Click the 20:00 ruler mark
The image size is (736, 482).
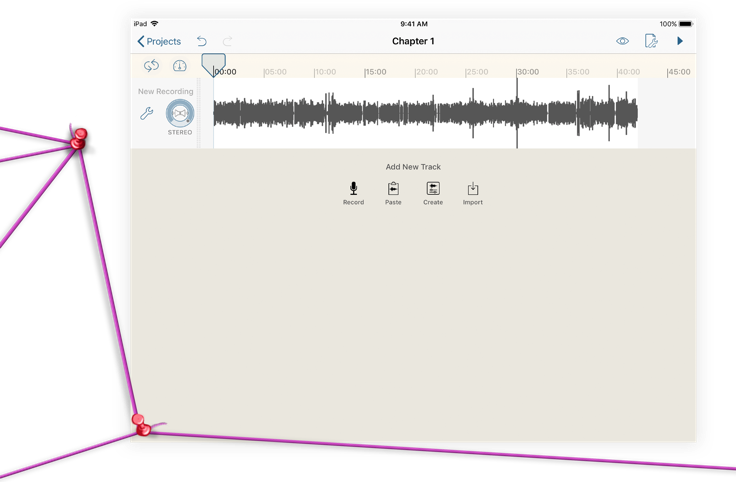426,72
